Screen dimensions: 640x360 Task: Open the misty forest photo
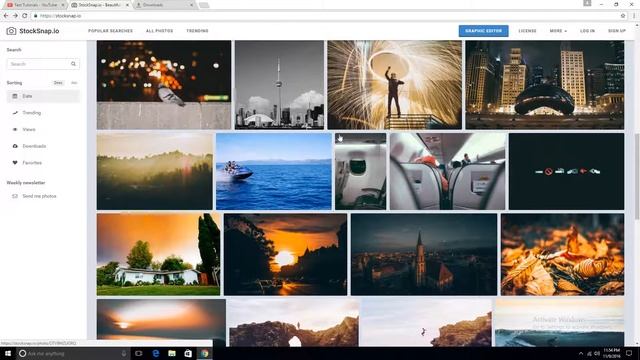click(155, 171)
